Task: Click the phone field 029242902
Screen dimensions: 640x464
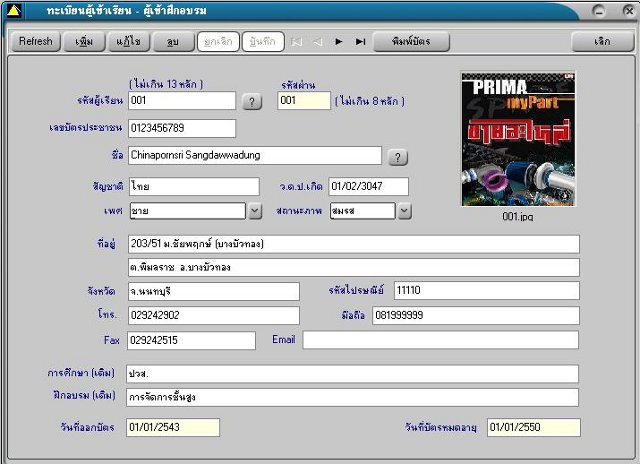Action: pos(214,315)
